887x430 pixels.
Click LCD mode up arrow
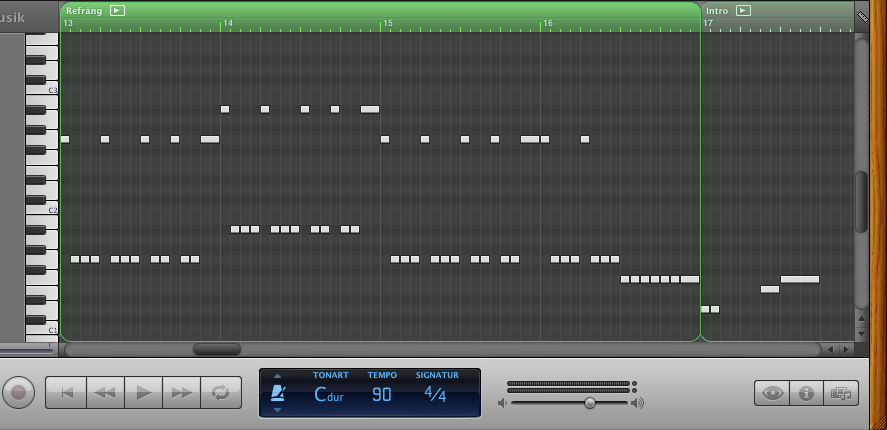click(277, 376)
